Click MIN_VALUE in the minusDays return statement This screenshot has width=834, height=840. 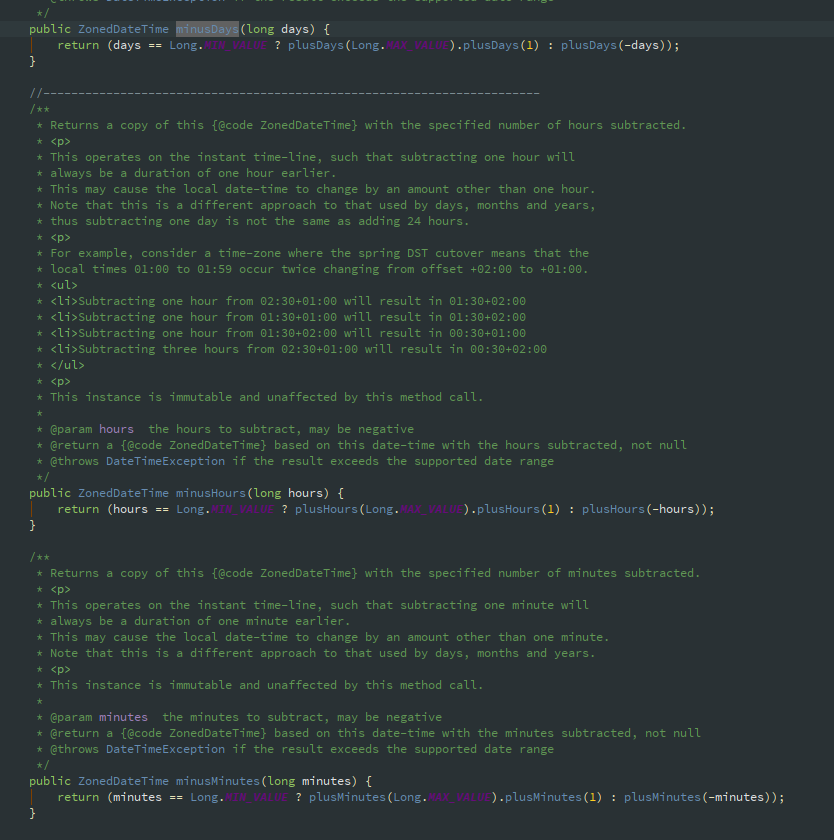coord(235,45)
